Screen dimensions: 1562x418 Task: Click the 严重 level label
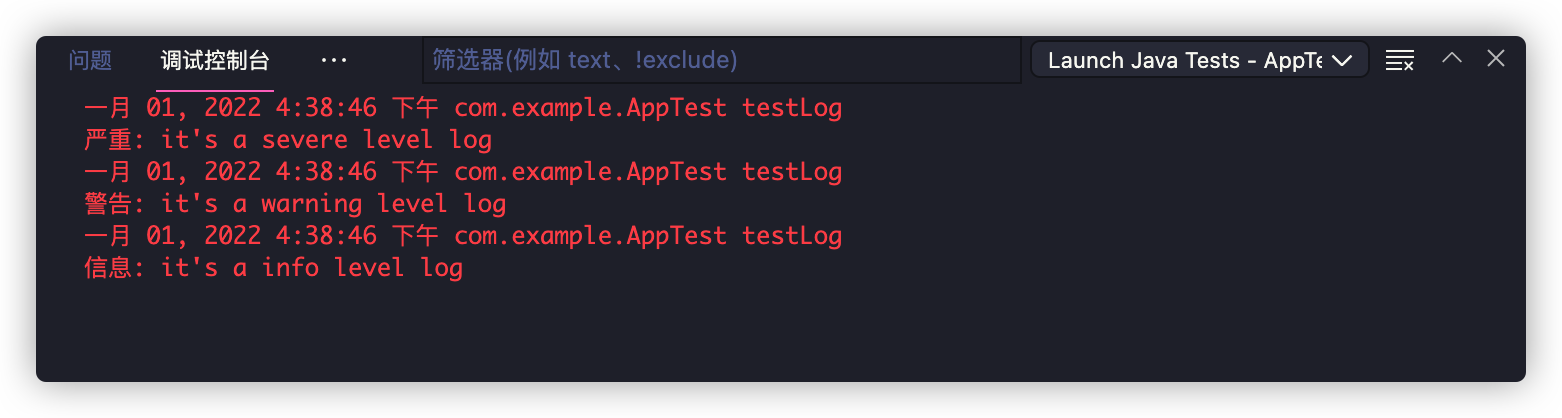pyautogui.click(x=109, y=140)
